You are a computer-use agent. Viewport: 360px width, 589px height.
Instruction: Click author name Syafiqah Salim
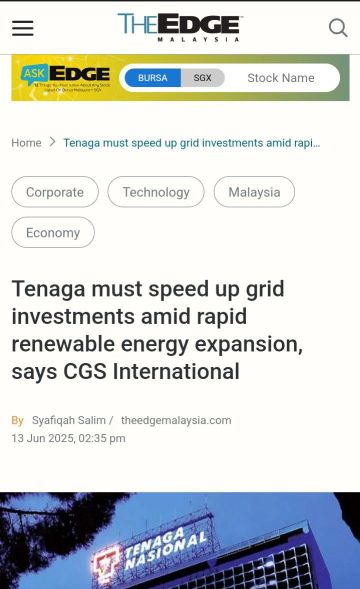[x=69, y=420]
